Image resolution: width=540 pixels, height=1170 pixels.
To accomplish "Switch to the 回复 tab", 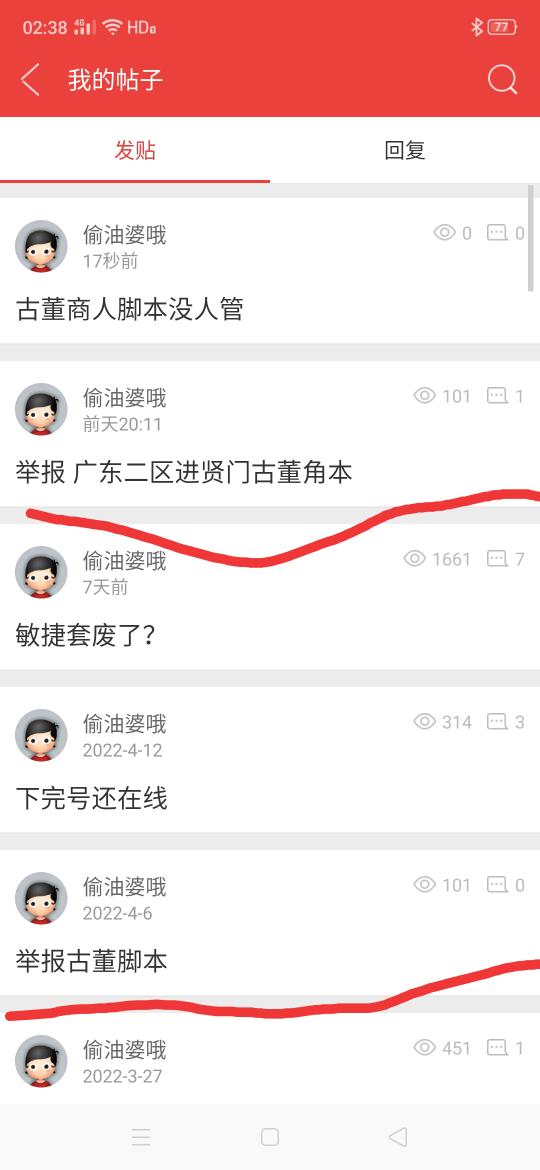I will (x=405, y=150).
